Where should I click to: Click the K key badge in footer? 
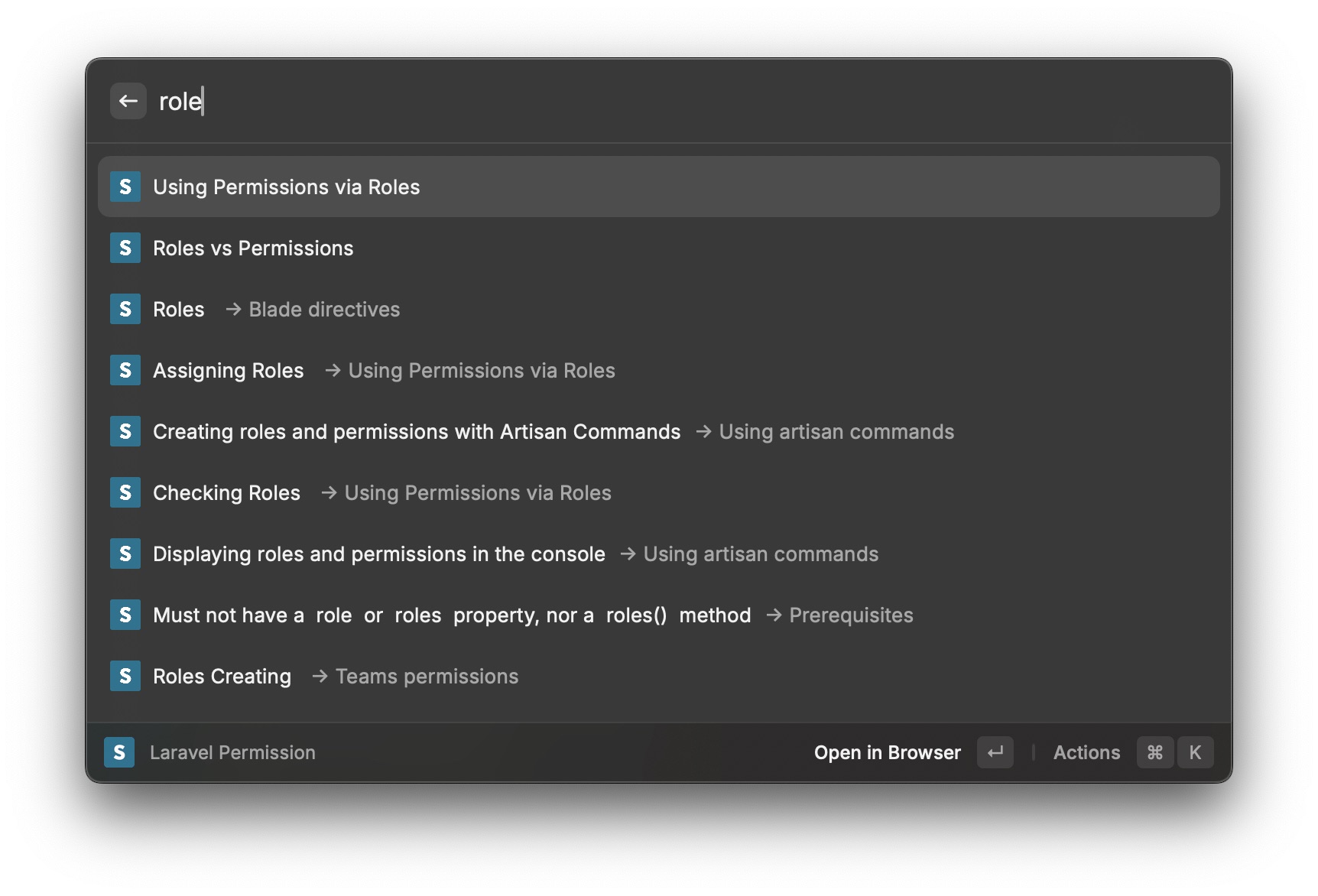pos(1195,752)
